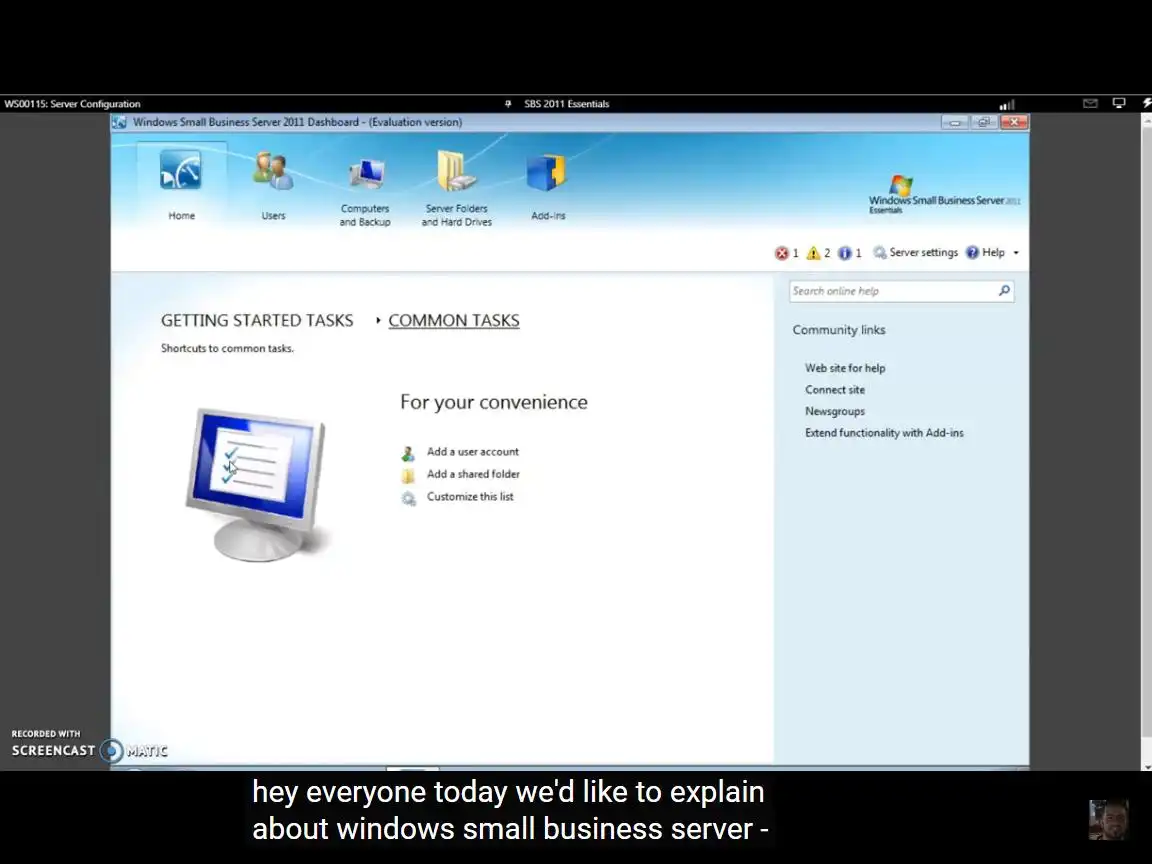Screen dimensions: 1152x864
Task: Restore down the Dashboard window
Action: click(983, 122)
